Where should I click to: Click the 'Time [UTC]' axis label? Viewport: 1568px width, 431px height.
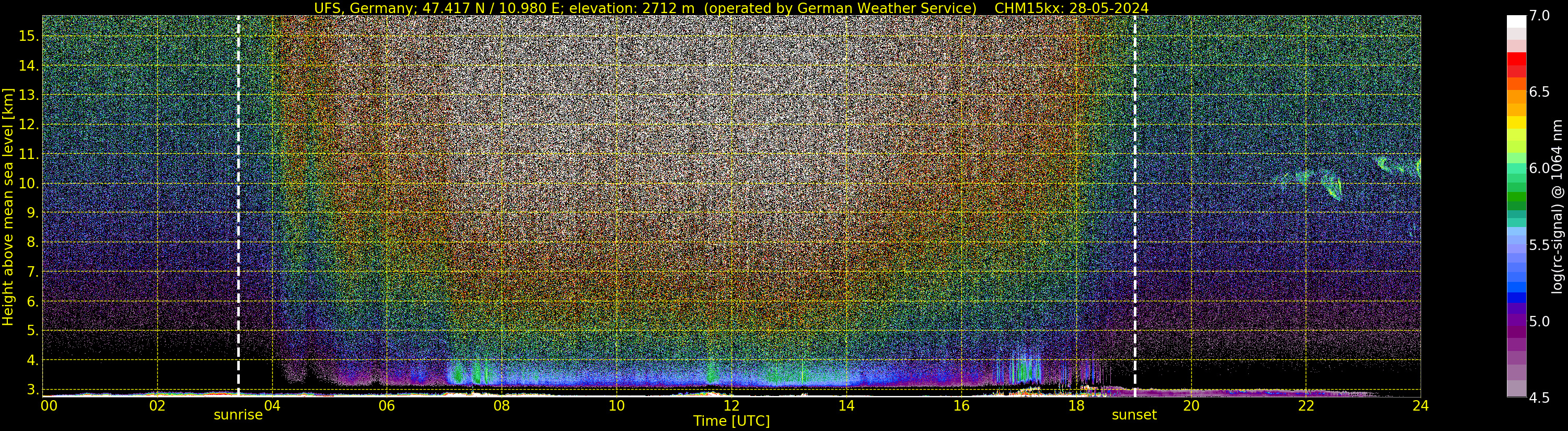click(x=731, y=421)
